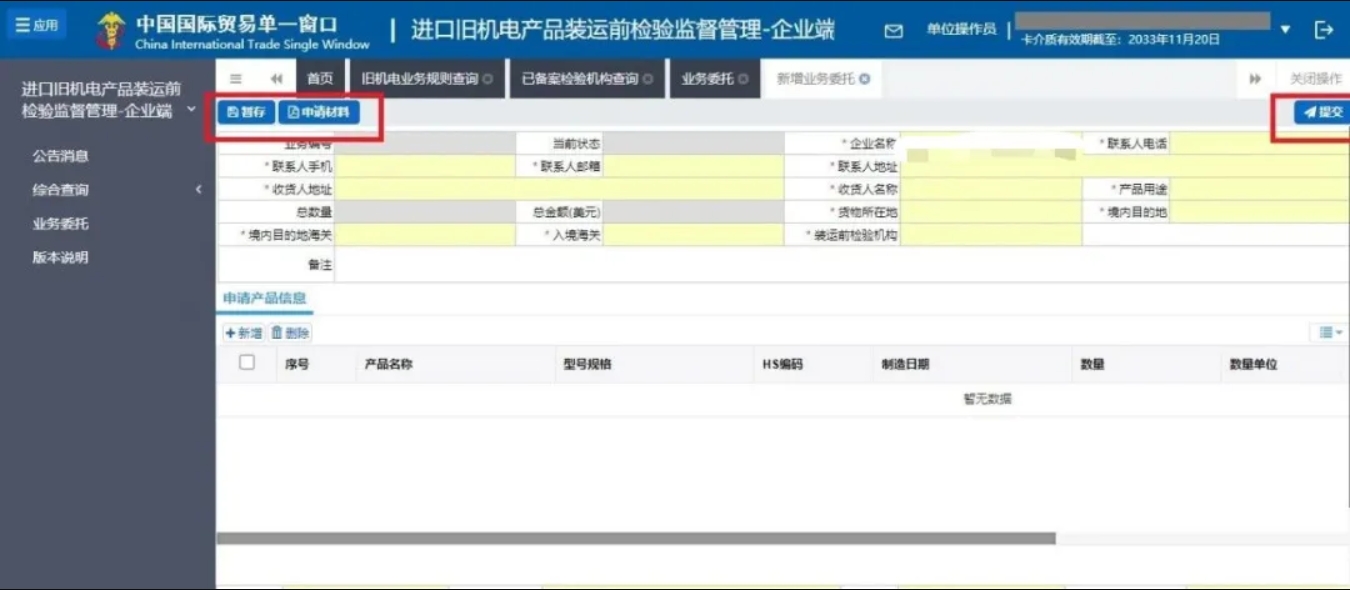This screenshot has width=1350, height=590.
Task: Click the 关闭操作 close operations button
Action: tap(1315, 79)
